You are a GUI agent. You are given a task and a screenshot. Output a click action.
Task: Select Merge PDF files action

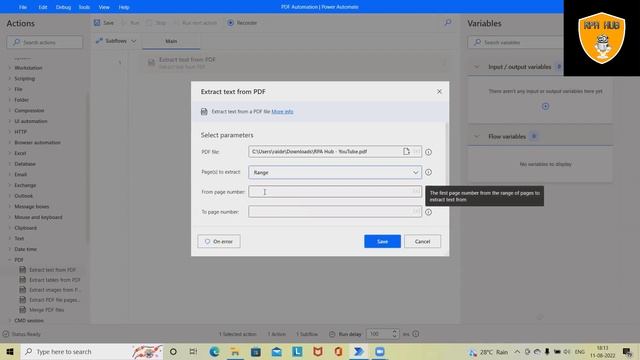[x=47, y=310]
